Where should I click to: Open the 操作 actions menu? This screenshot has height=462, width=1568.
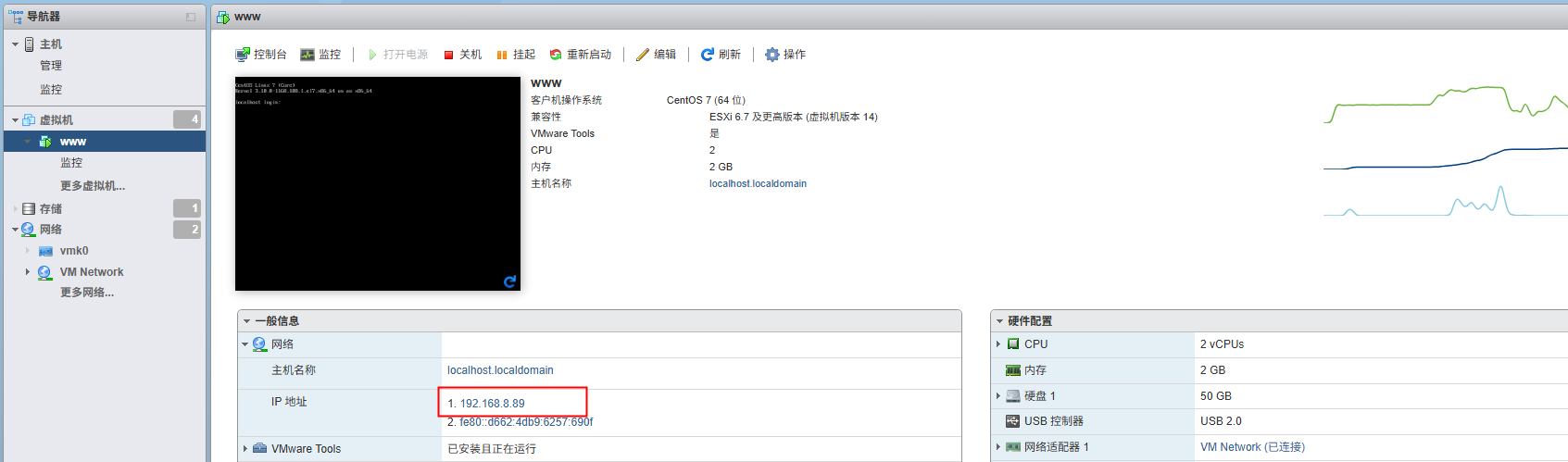tap(785, 55)
